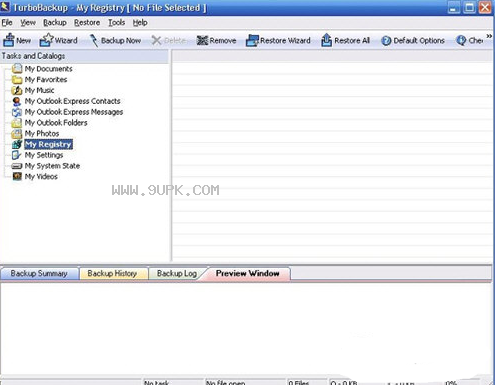This screenshot has width=495, height=385.
Task: Click the TurboBackup title bar icon
Action: pos(5,7)
